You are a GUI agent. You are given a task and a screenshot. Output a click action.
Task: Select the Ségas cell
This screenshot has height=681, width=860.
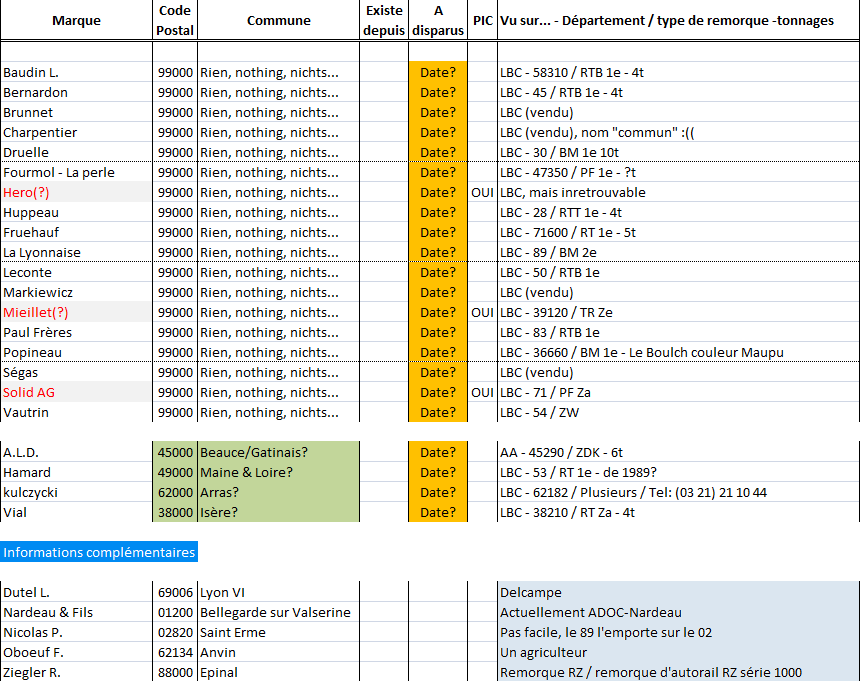[x=76, y=372]
